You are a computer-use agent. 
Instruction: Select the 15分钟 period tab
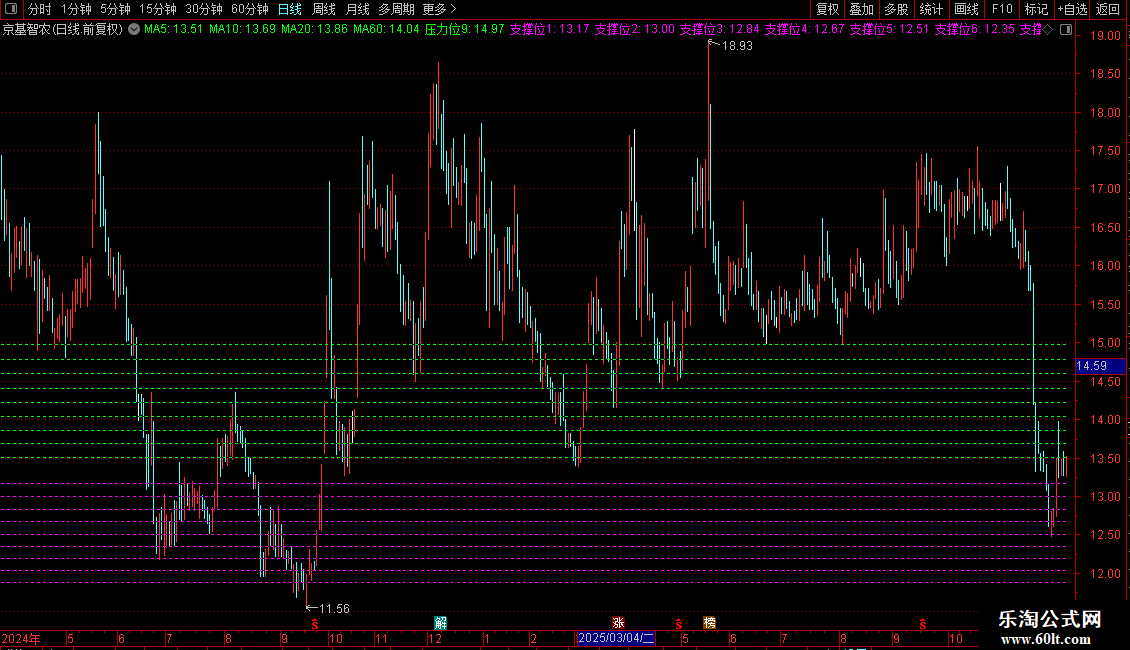tap(157, 9)
